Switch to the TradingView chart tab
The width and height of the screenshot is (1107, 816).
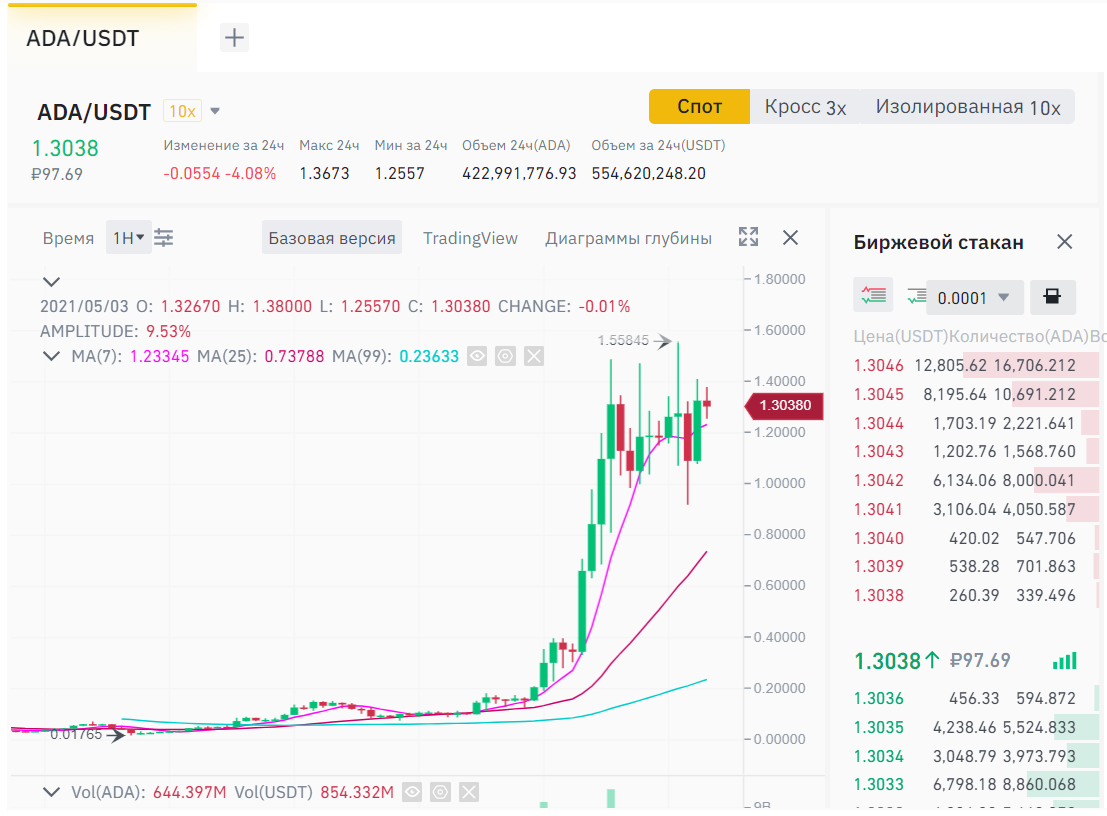pos(470,238)
